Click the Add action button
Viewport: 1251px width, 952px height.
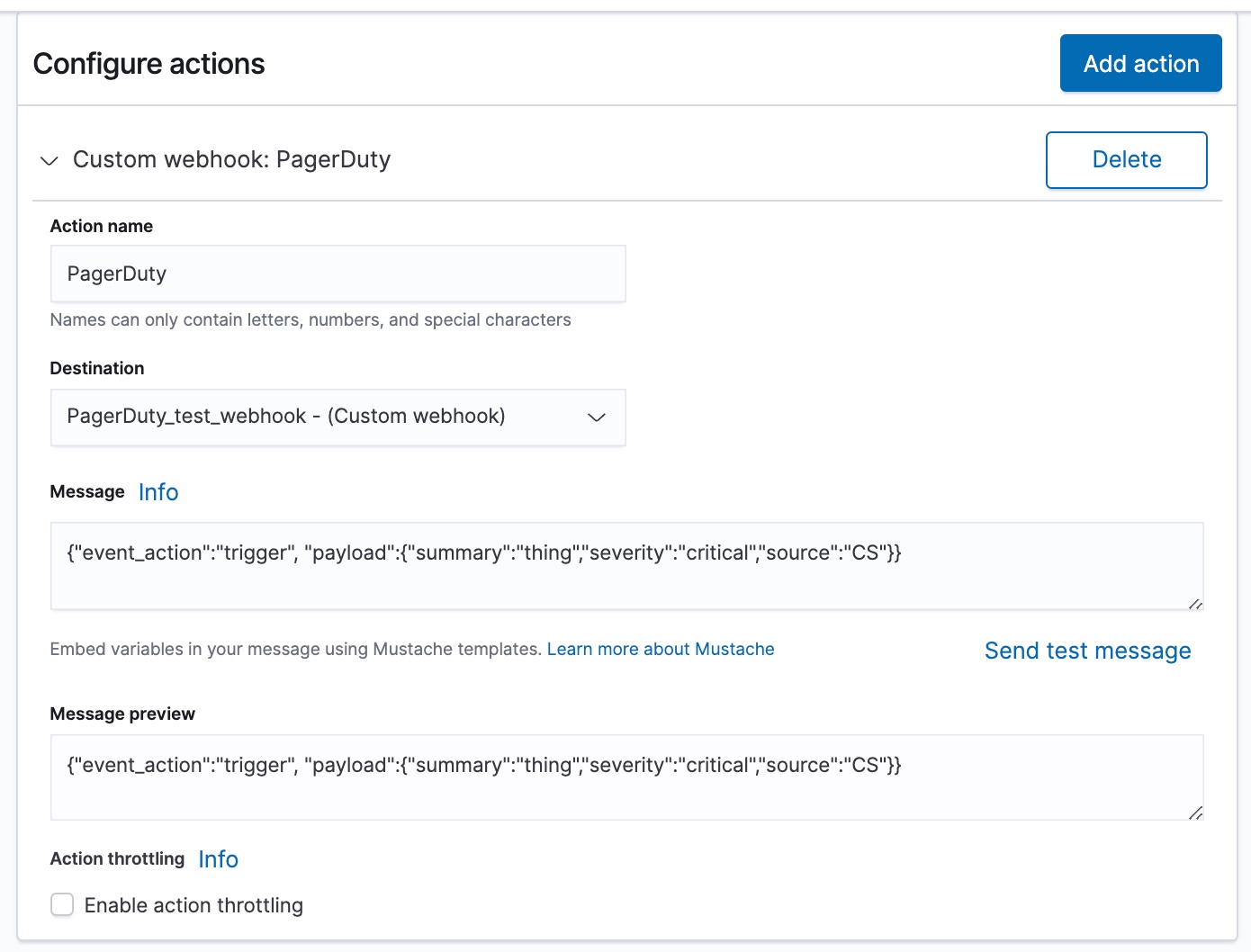pyautogui.click(x=1140, y=64)
